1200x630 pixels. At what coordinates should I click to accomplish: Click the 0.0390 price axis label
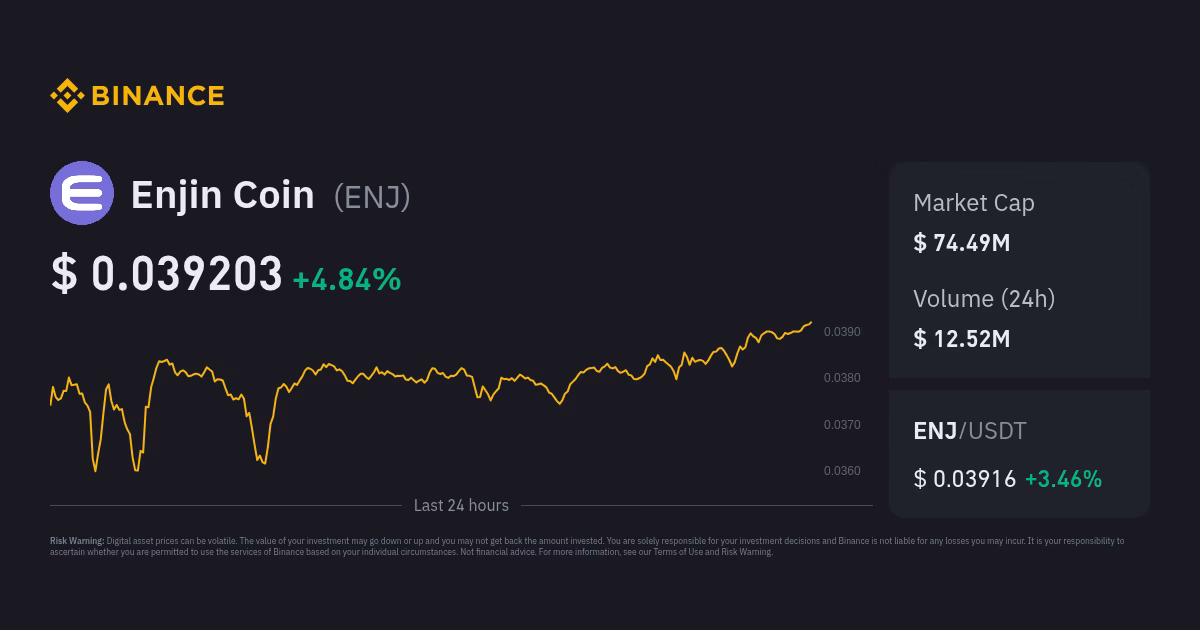point(841,331)
